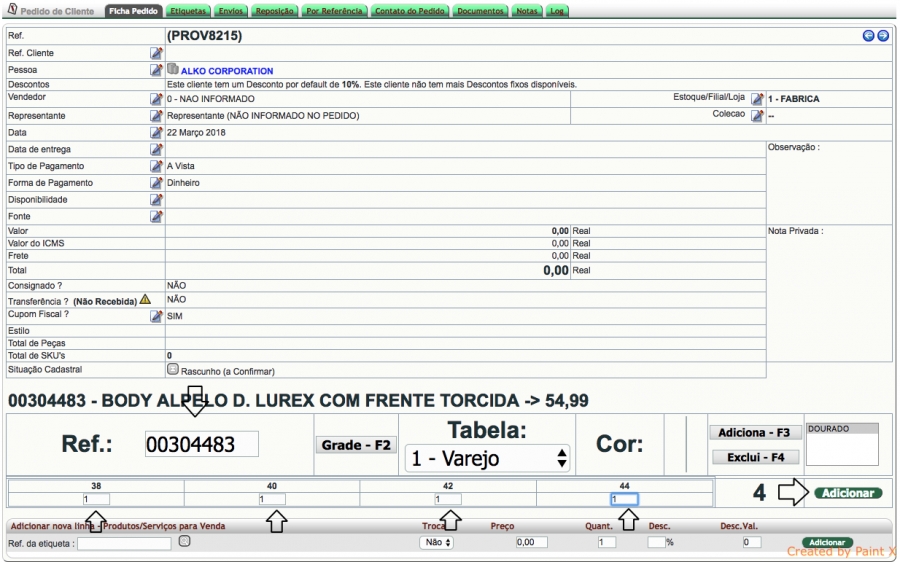Click the Ref. input field containing 00304483
Image resolution: width=900 pixels, height=562 pixels.
[x=201, y=444]
